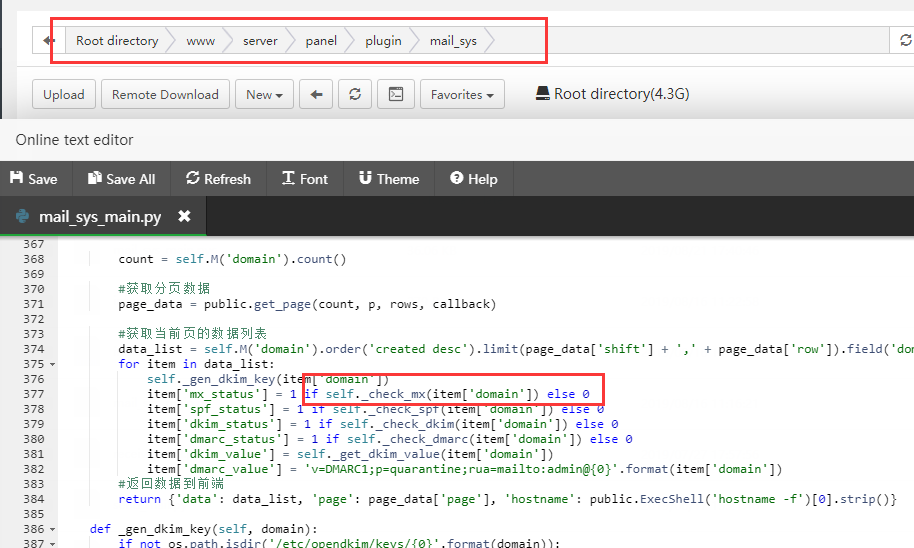Click the back arrow beside the path breadcrumb
Image resolution: width=914 pixels, height=548 pixels.
48,41
